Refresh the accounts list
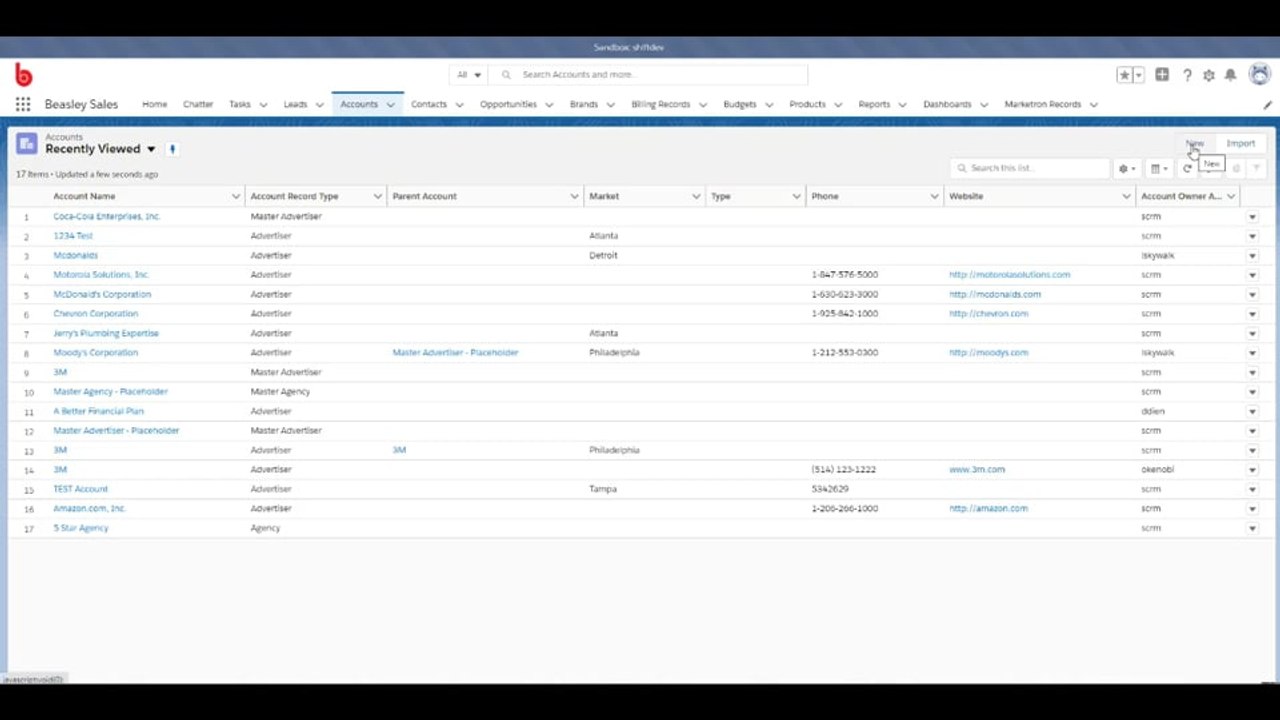This screenshot has width=1280, height=720. pos(1187,169)
